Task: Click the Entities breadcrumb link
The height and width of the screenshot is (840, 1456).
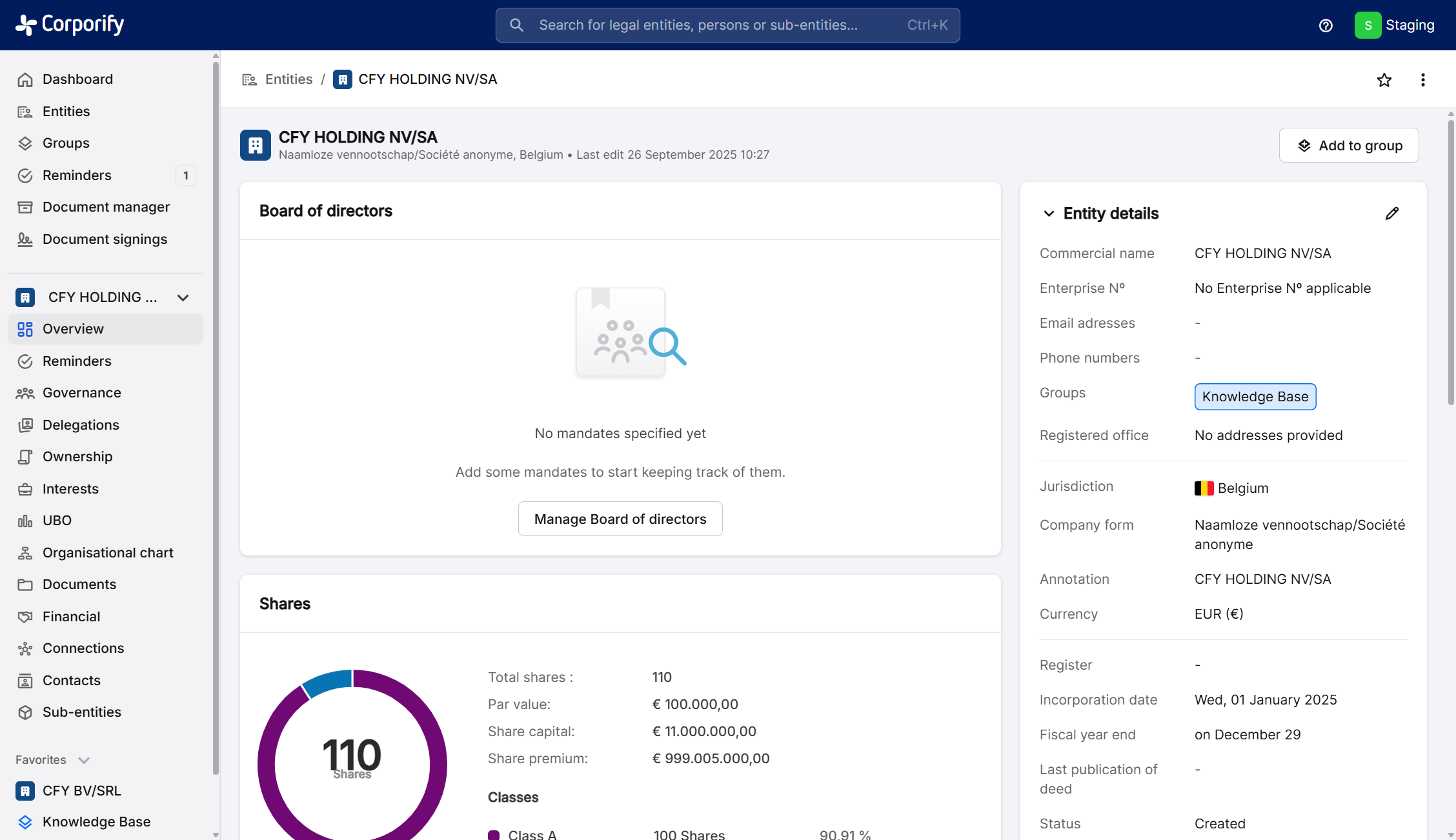Action: 288,79
